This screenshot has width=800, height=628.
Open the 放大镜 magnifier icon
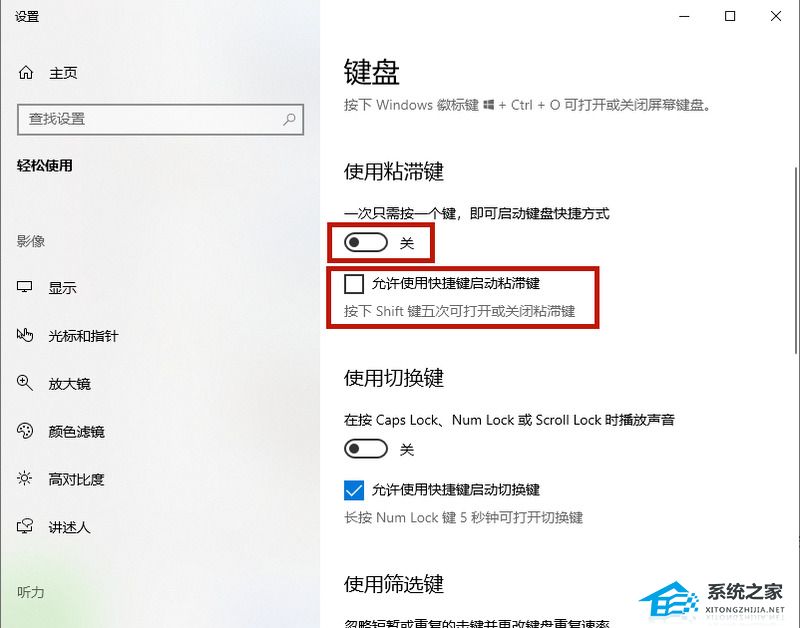pos(24,383)
